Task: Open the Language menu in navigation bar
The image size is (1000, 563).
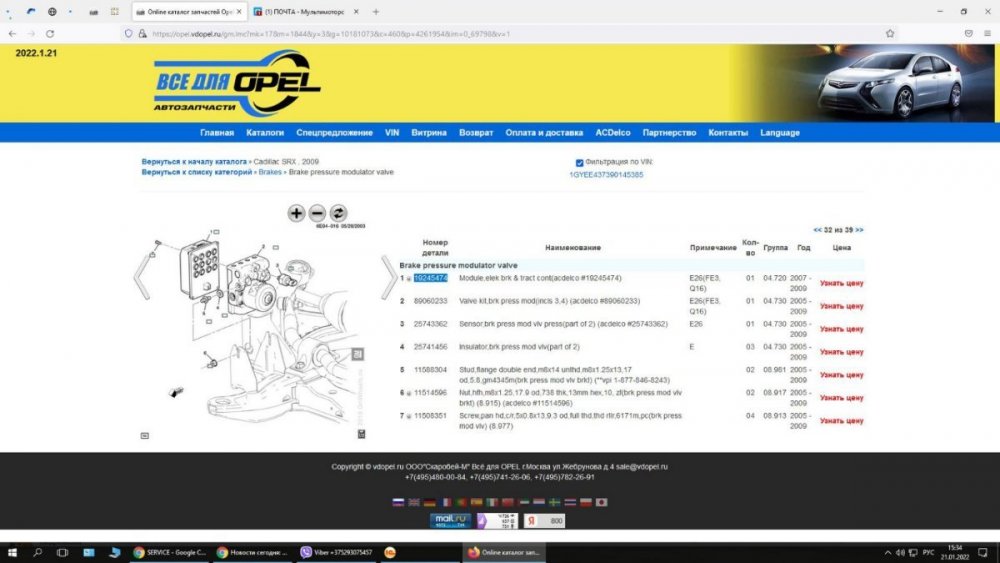Action: point(779,133)
